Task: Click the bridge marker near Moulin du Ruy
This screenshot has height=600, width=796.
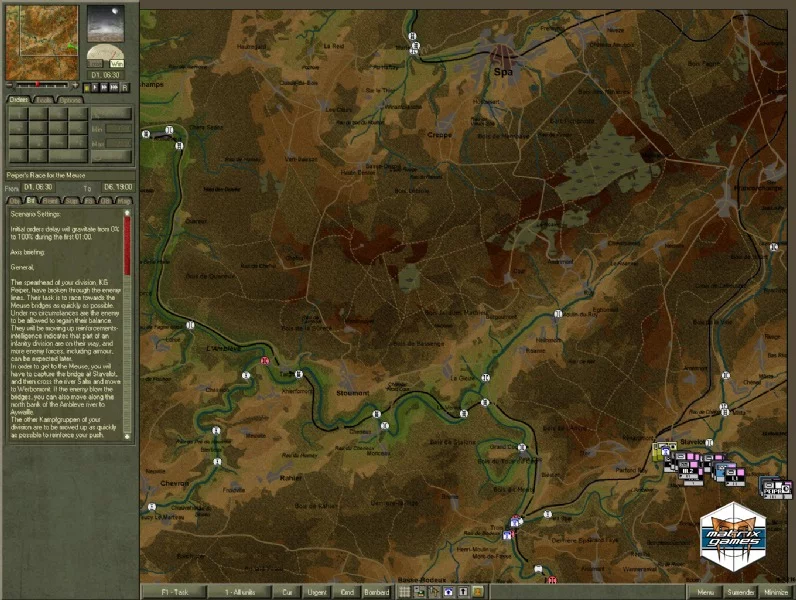Action: coord(557,314)
